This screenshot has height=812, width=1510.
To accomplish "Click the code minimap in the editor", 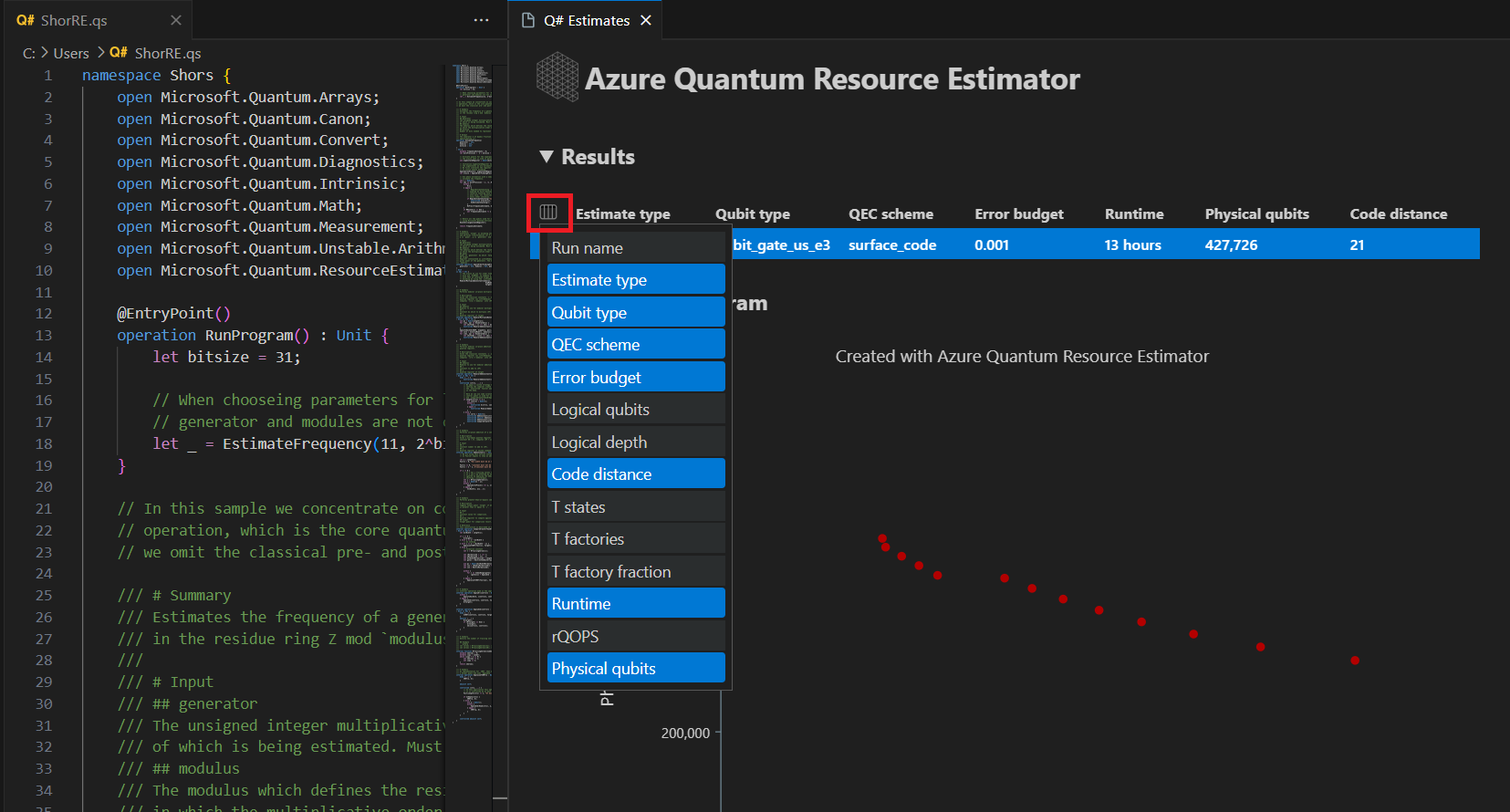I will coord(473,392).
